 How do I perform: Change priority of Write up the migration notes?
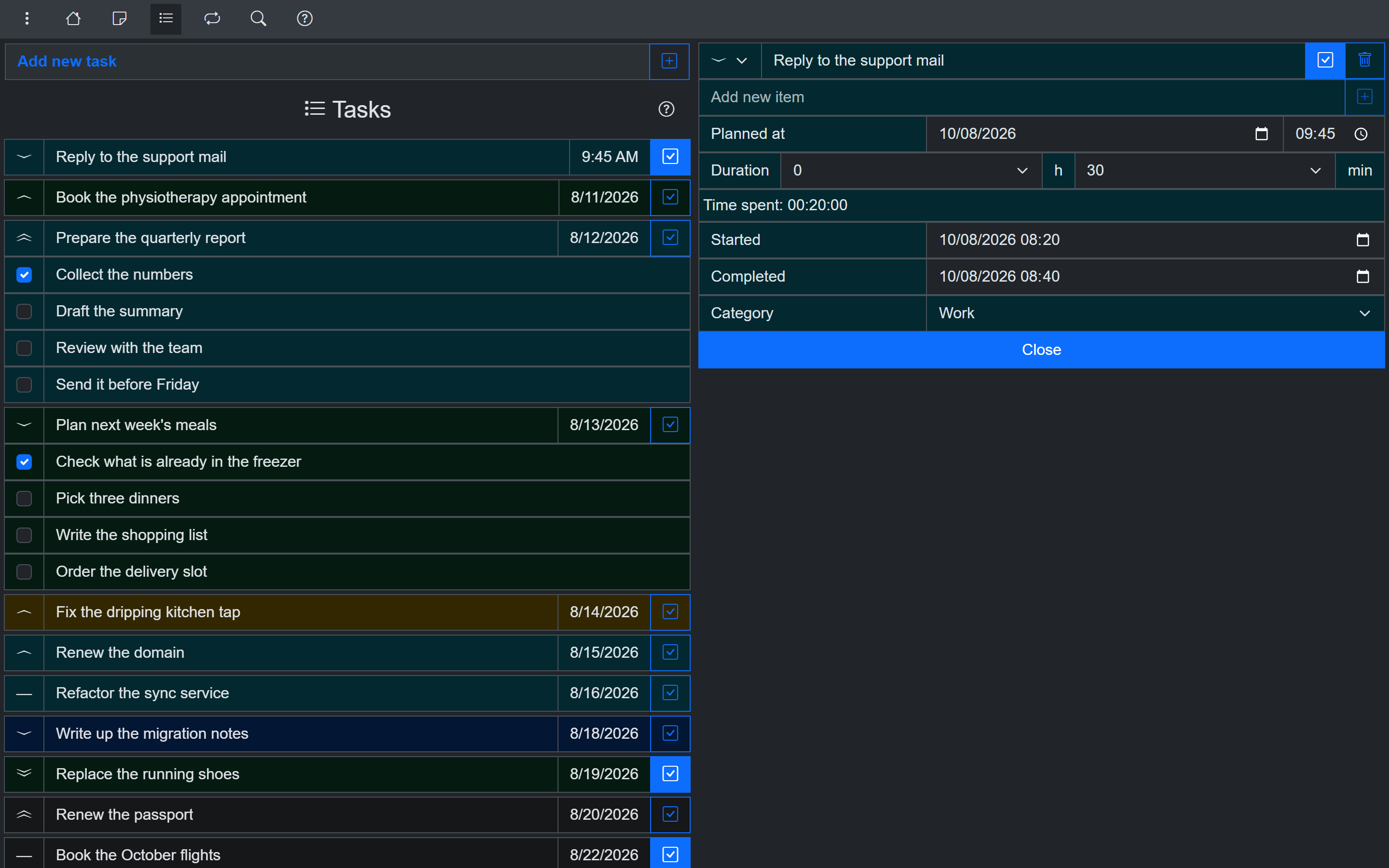pos(24,734)
